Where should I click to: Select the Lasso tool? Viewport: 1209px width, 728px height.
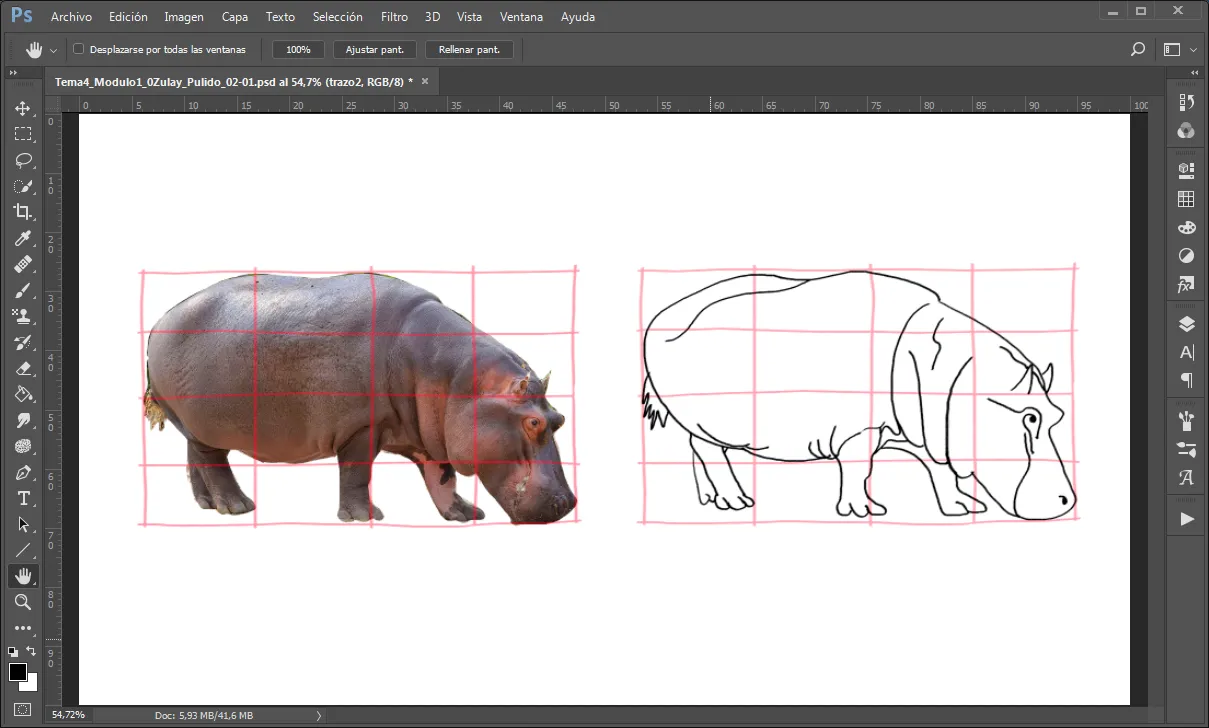[22, 160]
